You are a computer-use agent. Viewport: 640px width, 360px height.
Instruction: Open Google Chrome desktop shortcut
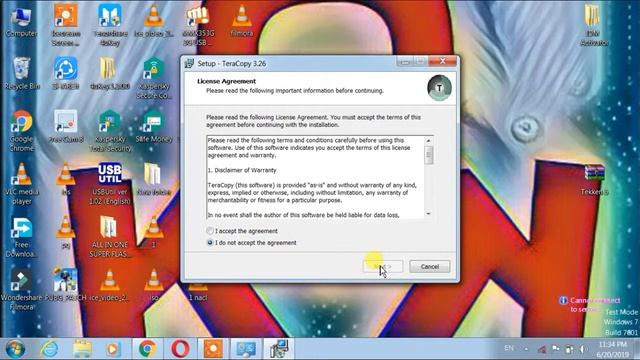pos(22,131)
